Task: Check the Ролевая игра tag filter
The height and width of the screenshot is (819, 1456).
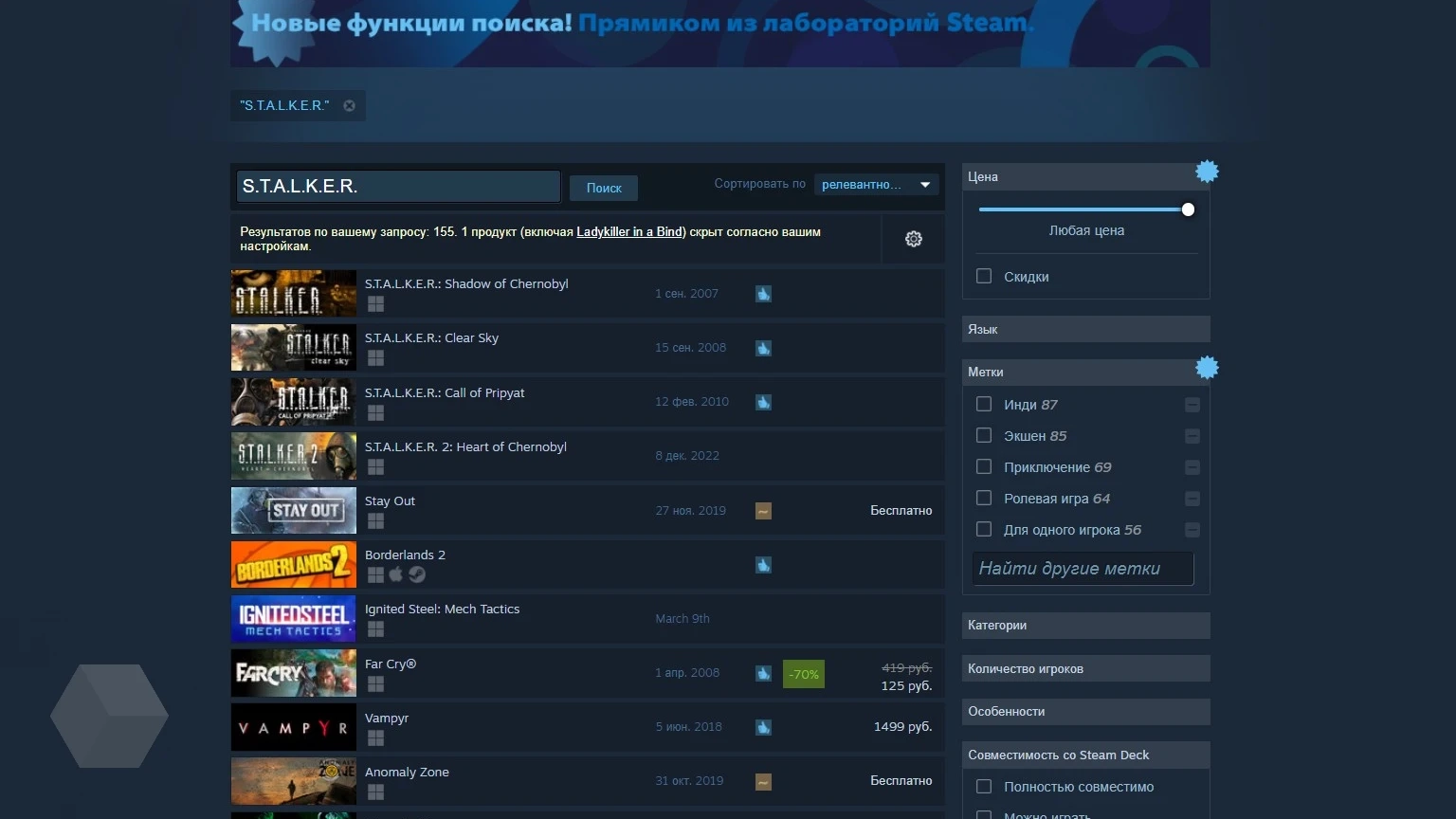Action: pos(984,498)
